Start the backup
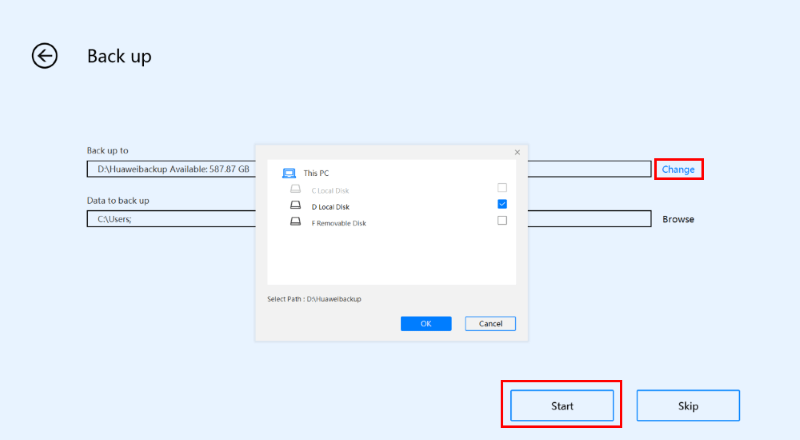 point(562,406)
